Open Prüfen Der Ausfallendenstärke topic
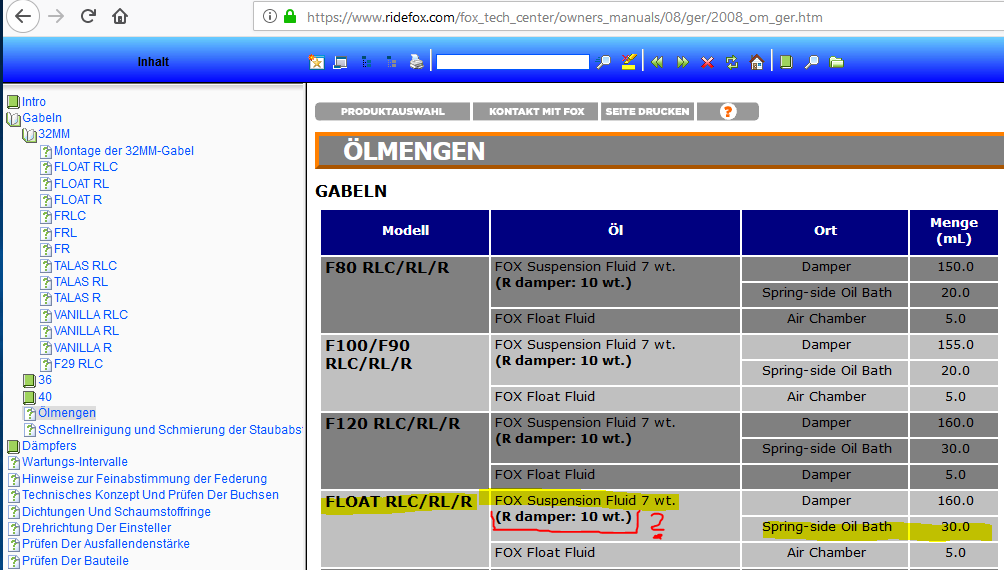The height and width of the screenshot is (570, 1004). 106,544
